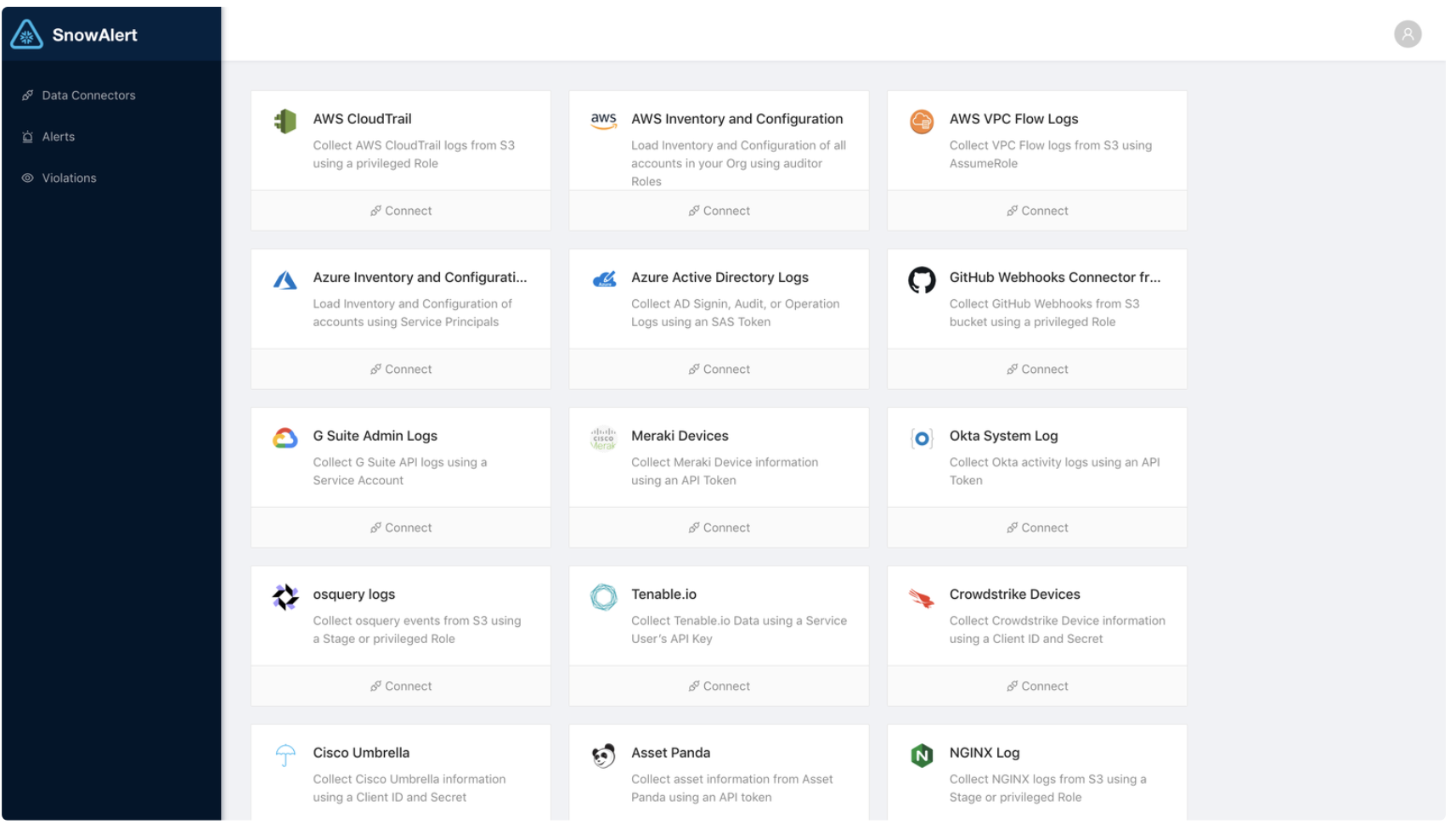1456x824 pixels.
Task: Select Data Connectors in the sidebar
Action: coord(88,95)
